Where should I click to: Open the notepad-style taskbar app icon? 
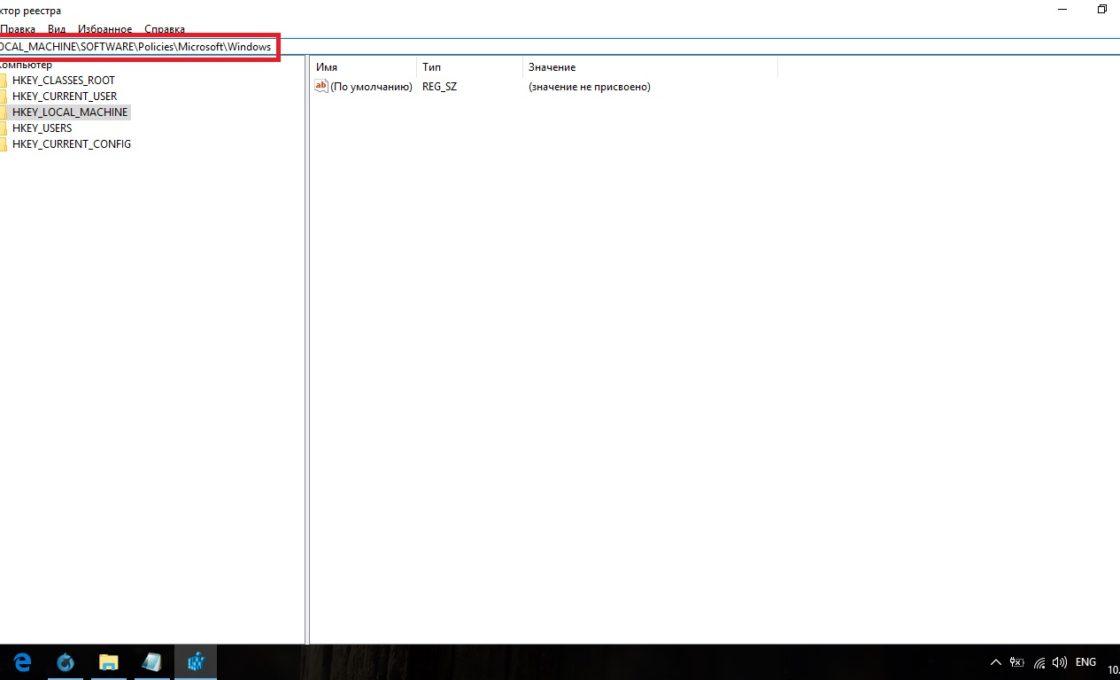pyautogui.click(x=151, y=662)
